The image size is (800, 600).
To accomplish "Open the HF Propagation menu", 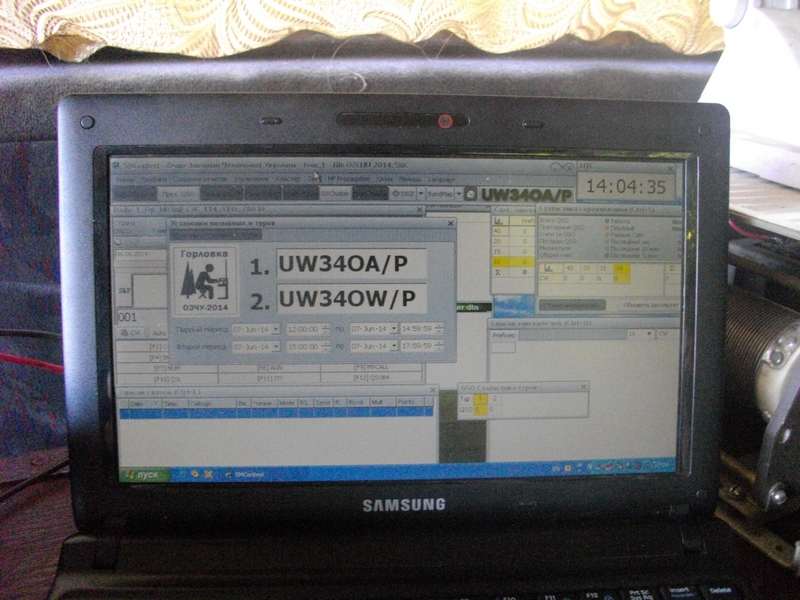I will click(x=349, y=179).
